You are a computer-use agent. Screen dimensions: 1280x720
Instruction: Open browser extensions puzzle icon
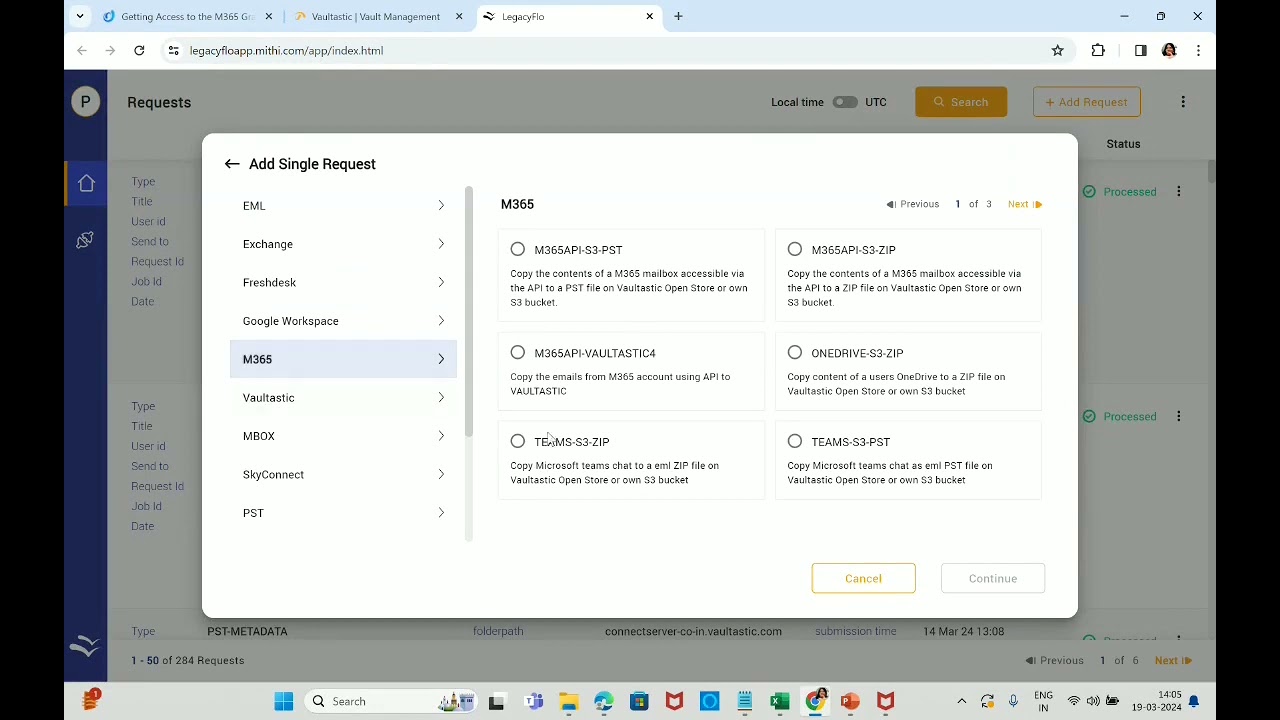click(x=1098, y=51)
